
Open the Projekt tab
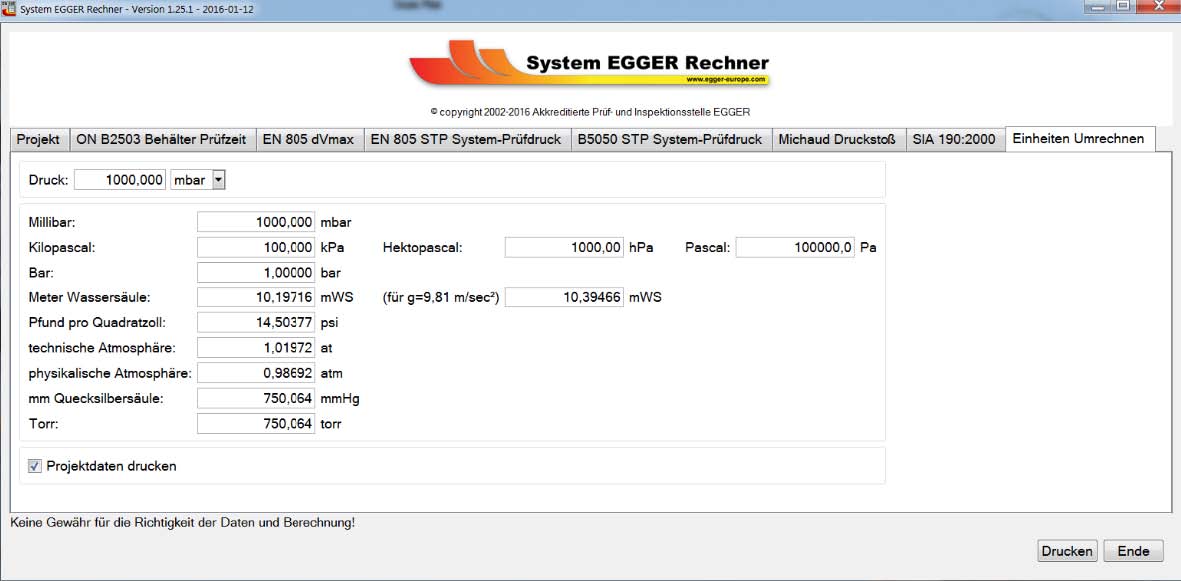coord(38,139)
